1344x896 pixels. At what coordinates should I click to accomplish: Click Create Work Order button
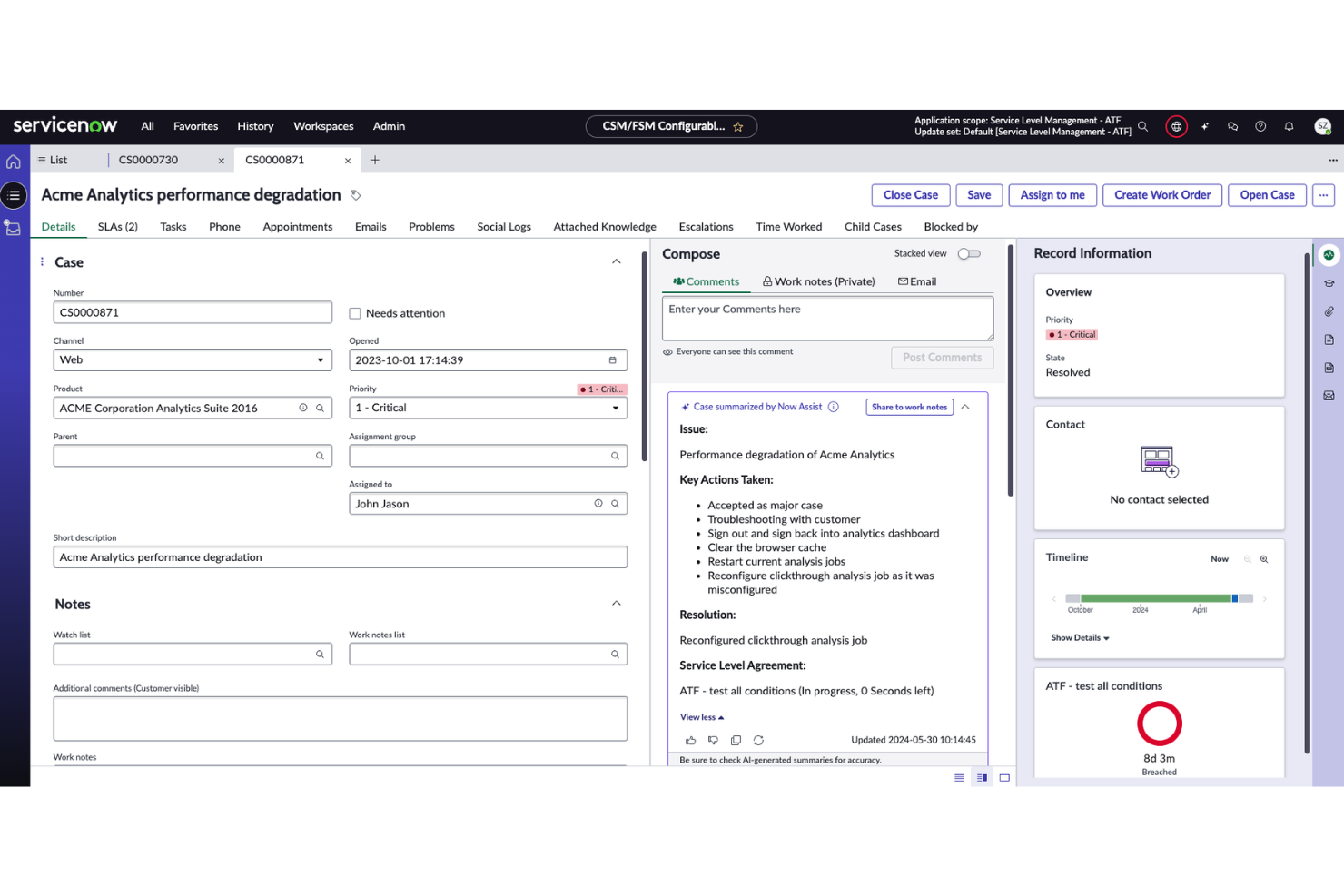coord(1162,195)
